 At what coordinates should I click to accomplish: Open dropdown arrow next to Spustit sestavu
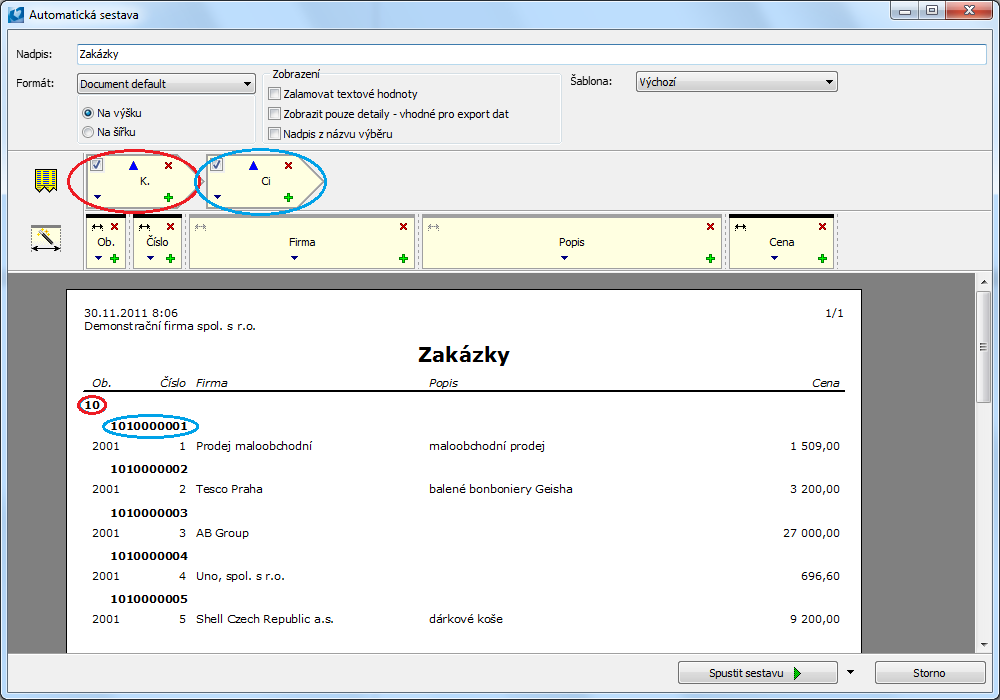point(850,672)
